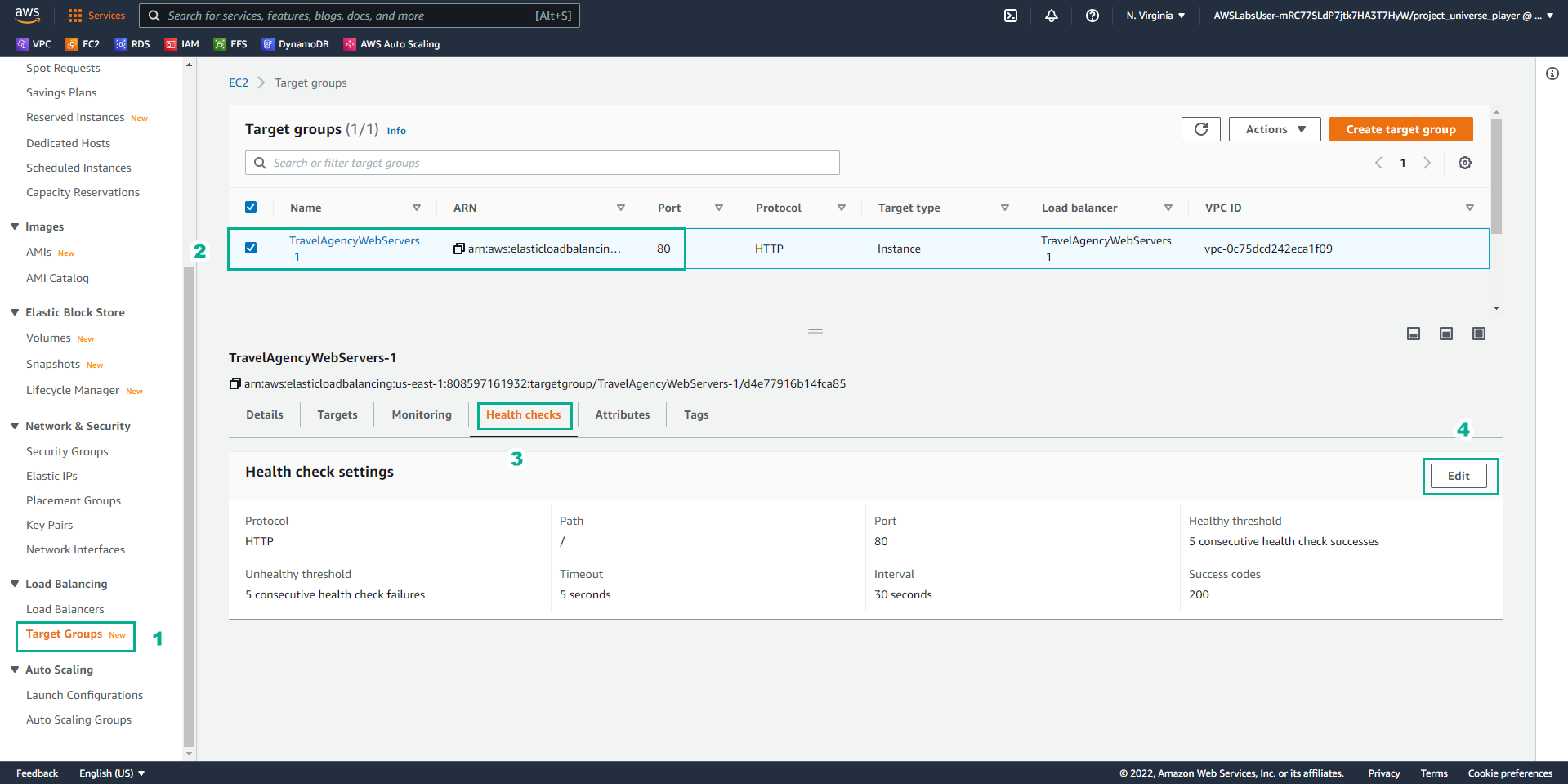
Task: Click the pane divider drag handle
Action: [815, 332]
